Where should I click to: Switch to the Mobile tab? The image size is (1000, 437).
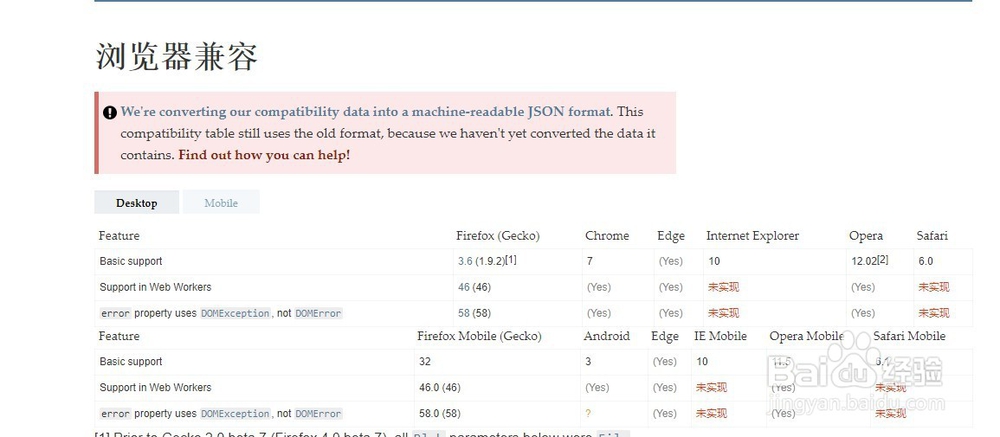point(221,203)
